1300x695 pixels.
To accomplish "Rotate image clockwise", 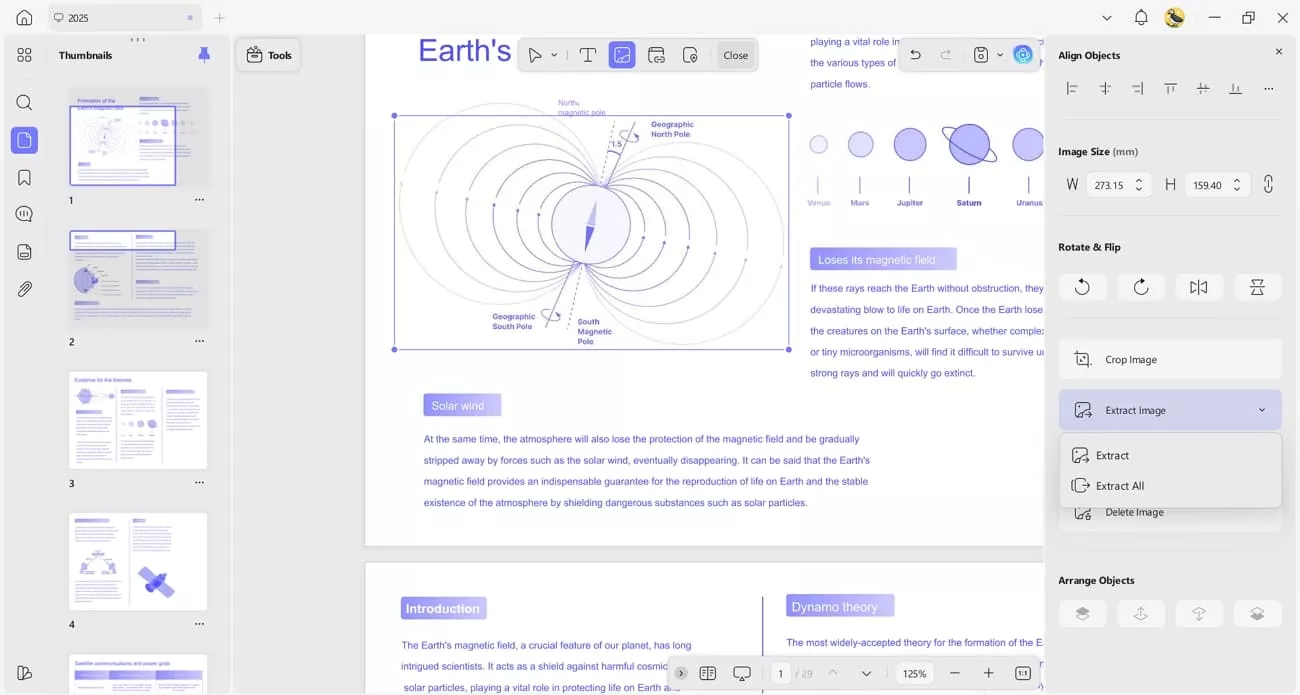I will (x=1141, y=287).
